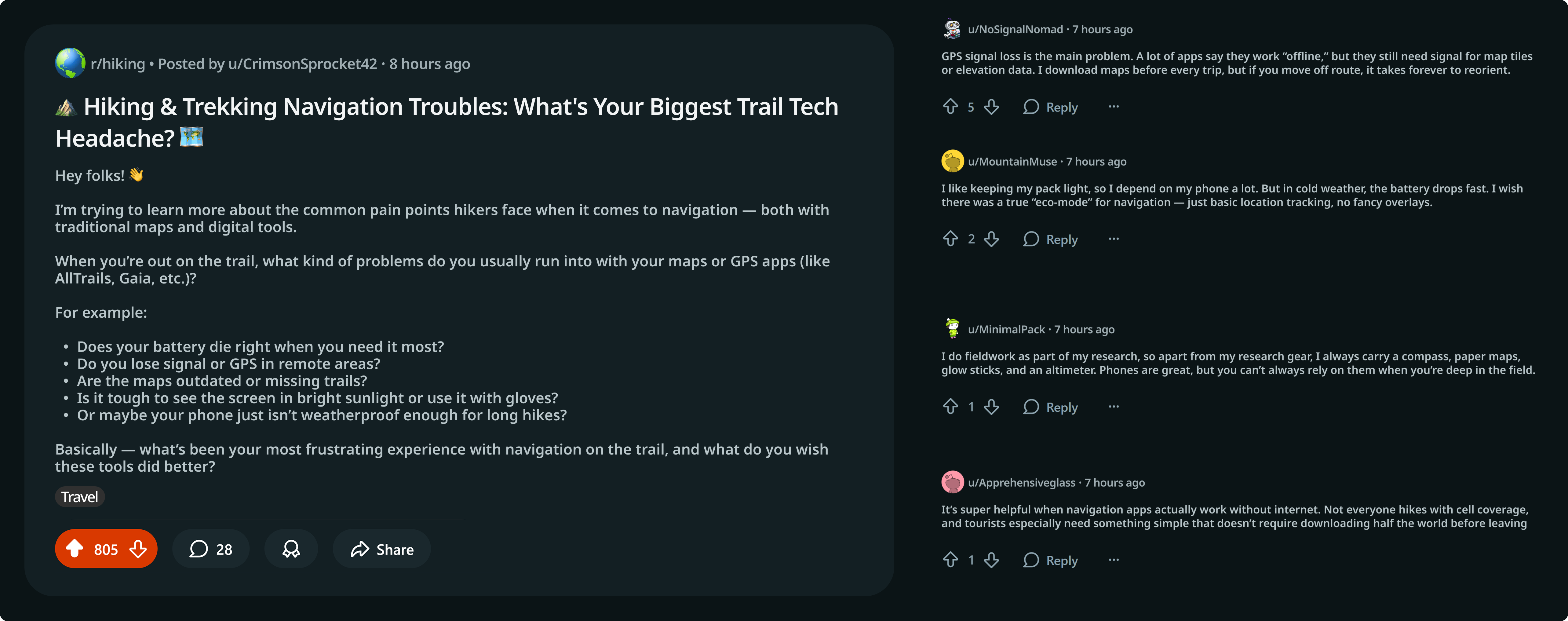This screenshot has width=1568, height=621.
Task: Open the 28 comments view
Action: [x=211, y=549]
